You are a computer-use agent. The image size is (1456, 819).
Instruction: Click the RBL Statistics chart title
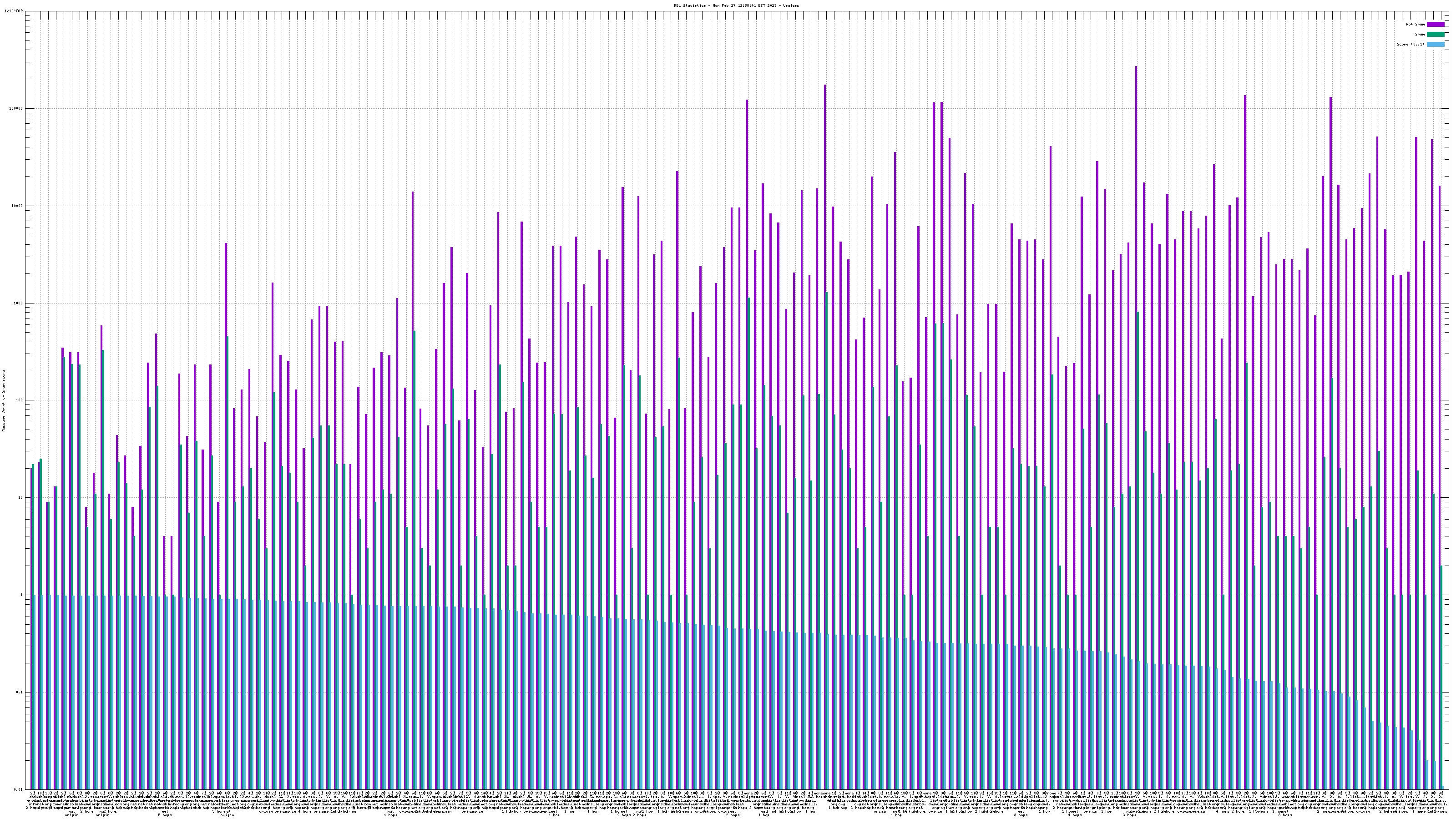point(737,5)
